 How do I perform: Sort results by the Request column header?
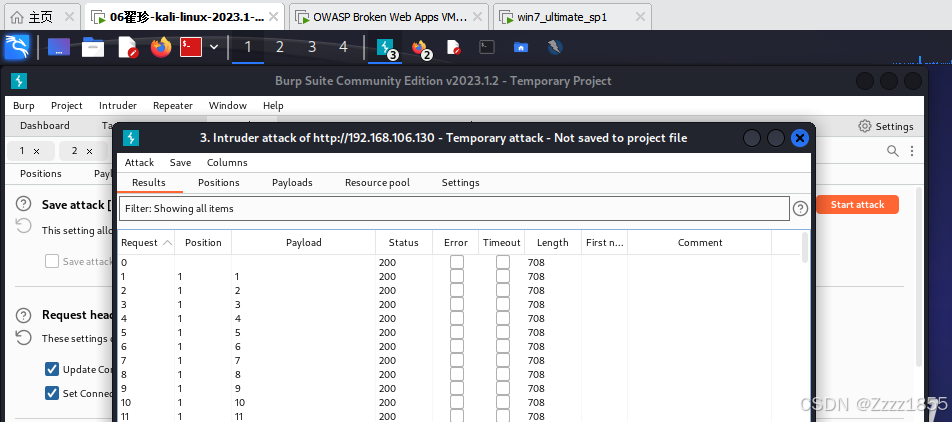pos(146,242)
